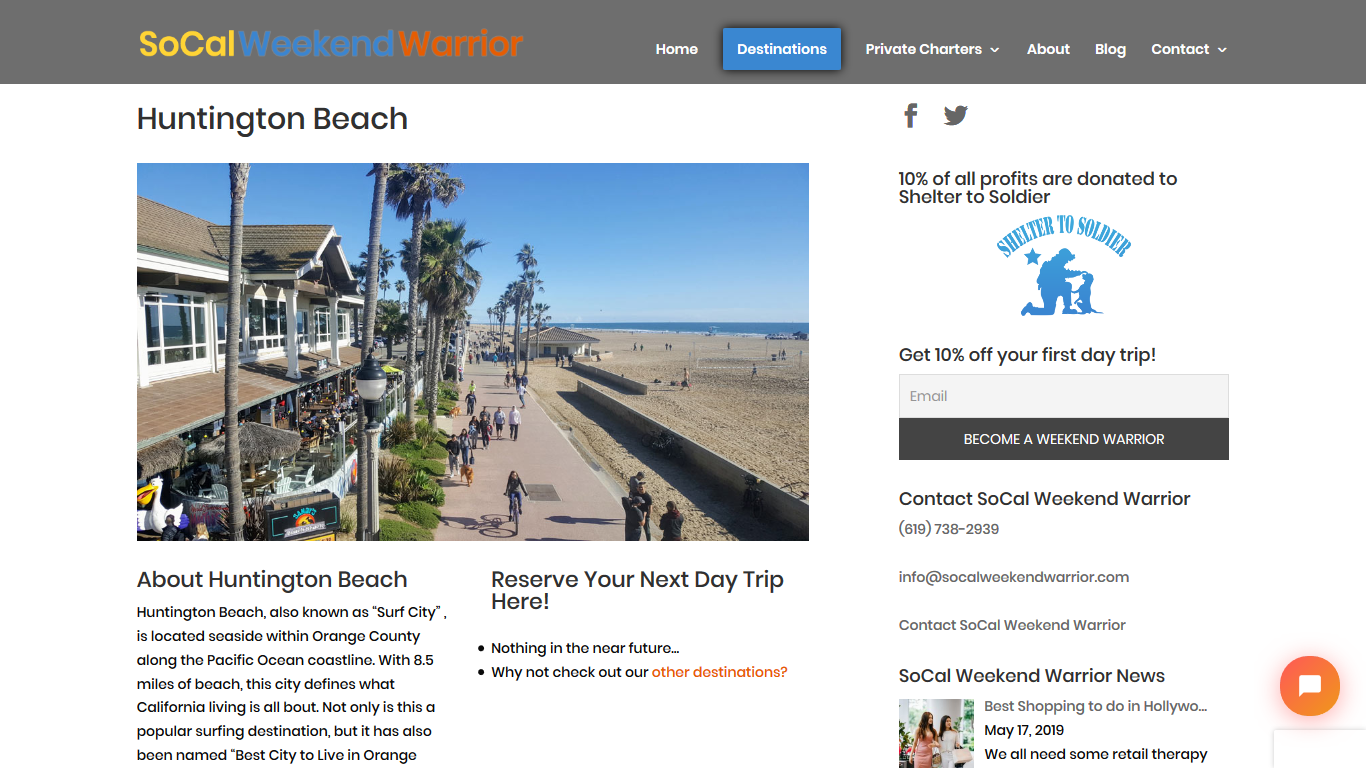Click 'We all need some retail therapy' excerpt
Screen dimensions: 1366x768
(x=1096, y=754)
